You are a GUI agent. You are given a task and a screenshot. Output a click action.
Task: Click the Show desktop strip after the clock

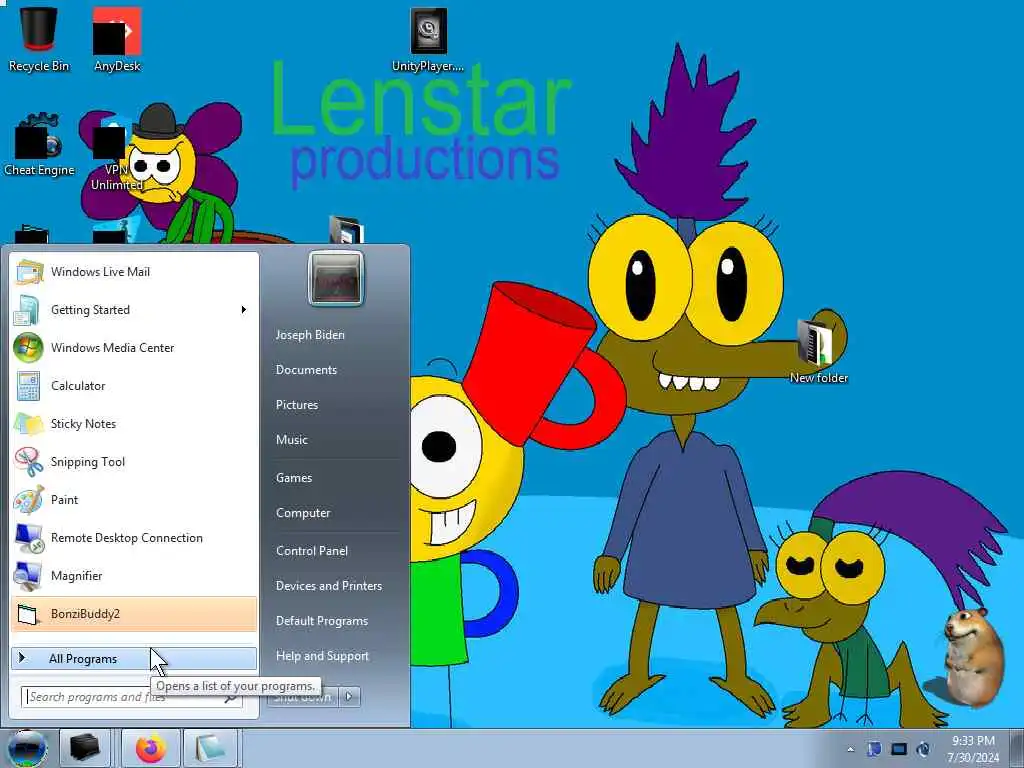(x=1016, y=748)
